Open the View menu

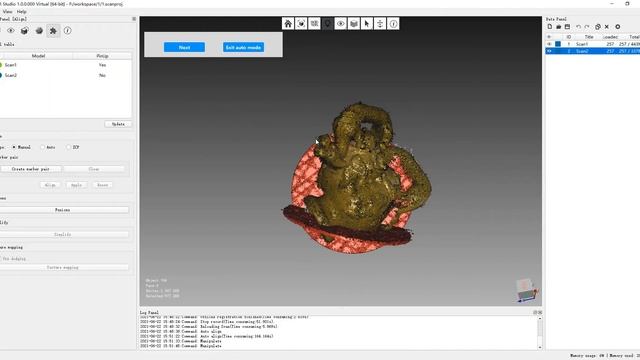(x=7, y=12)
